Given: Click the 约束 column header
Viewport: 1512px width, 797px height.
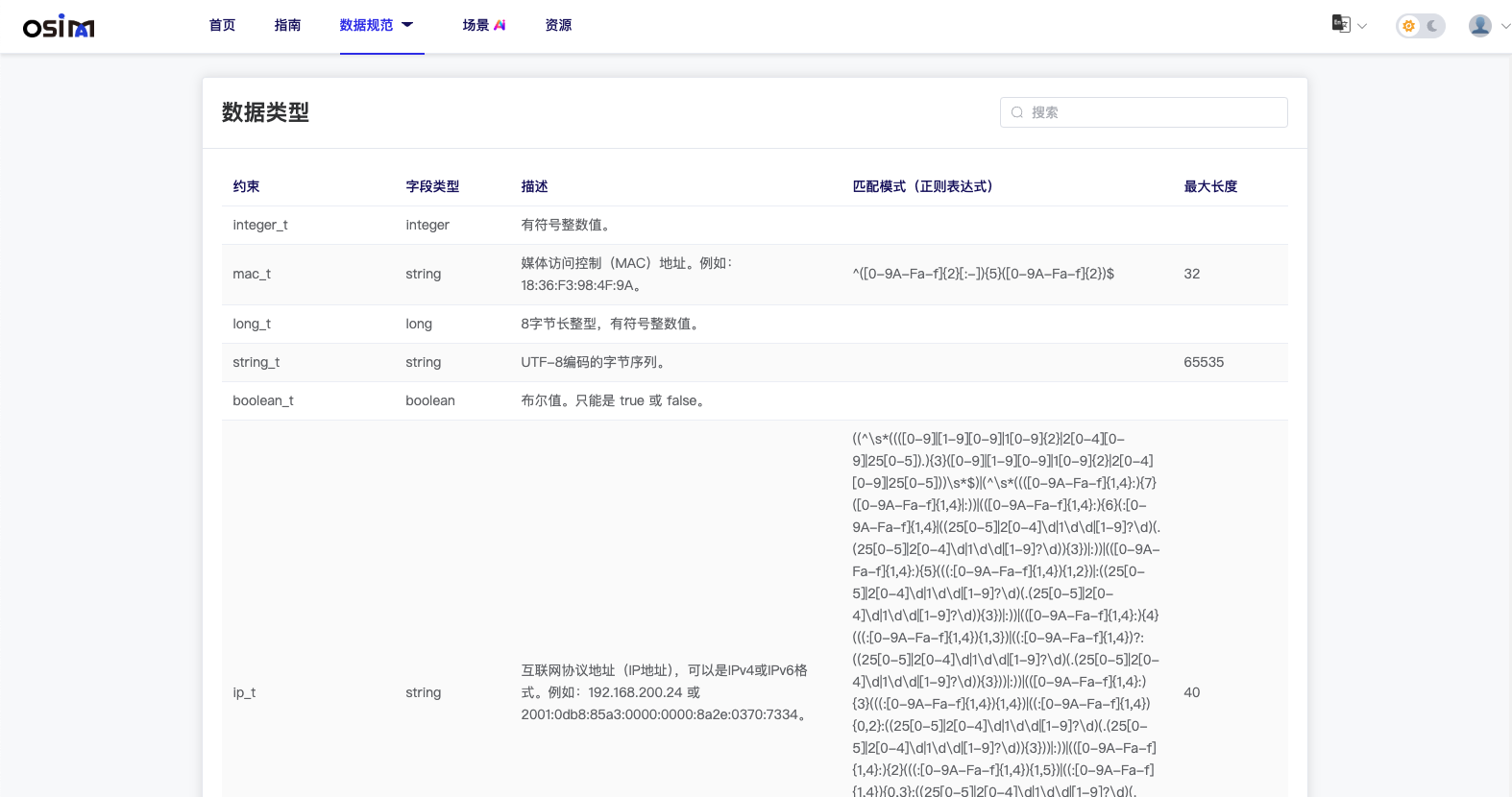Looking at the screenshot, I should pos(246,186).
